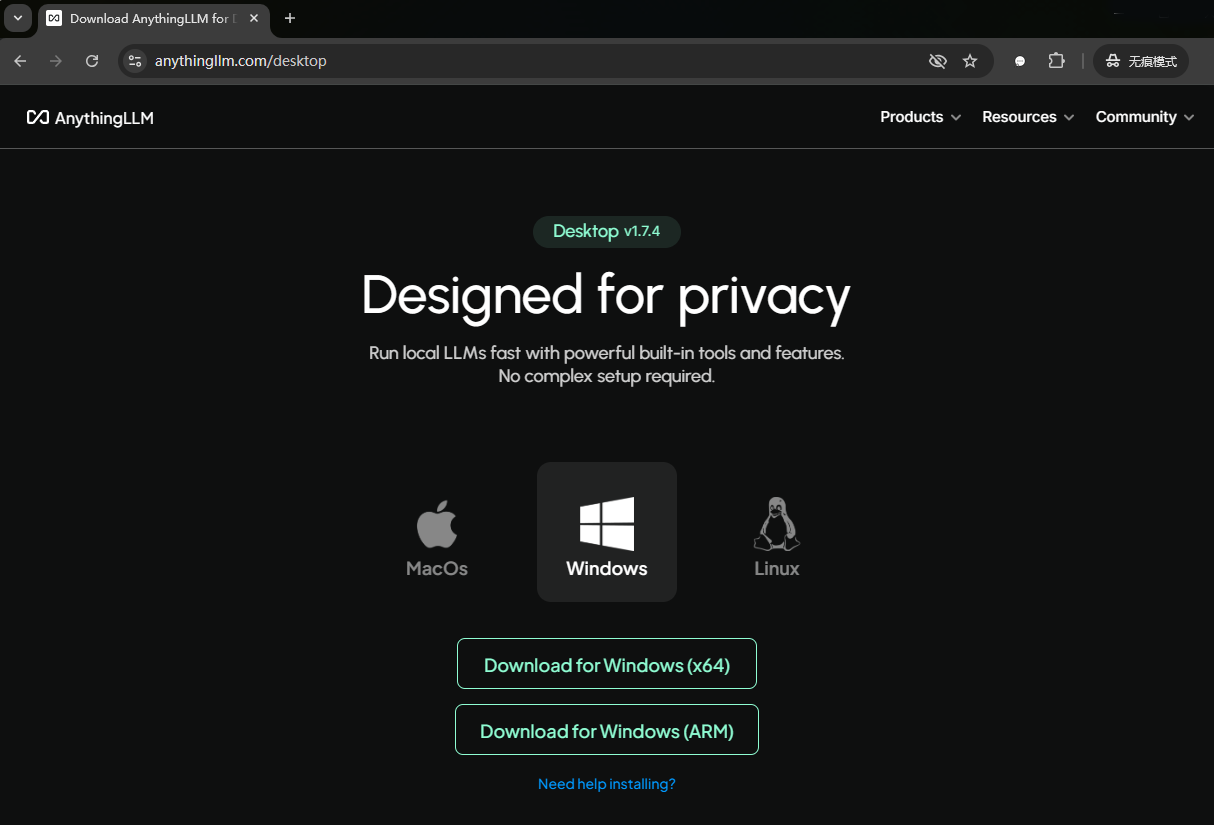Reload the current page
The image size is (1214, 825).
coord(92,61)
